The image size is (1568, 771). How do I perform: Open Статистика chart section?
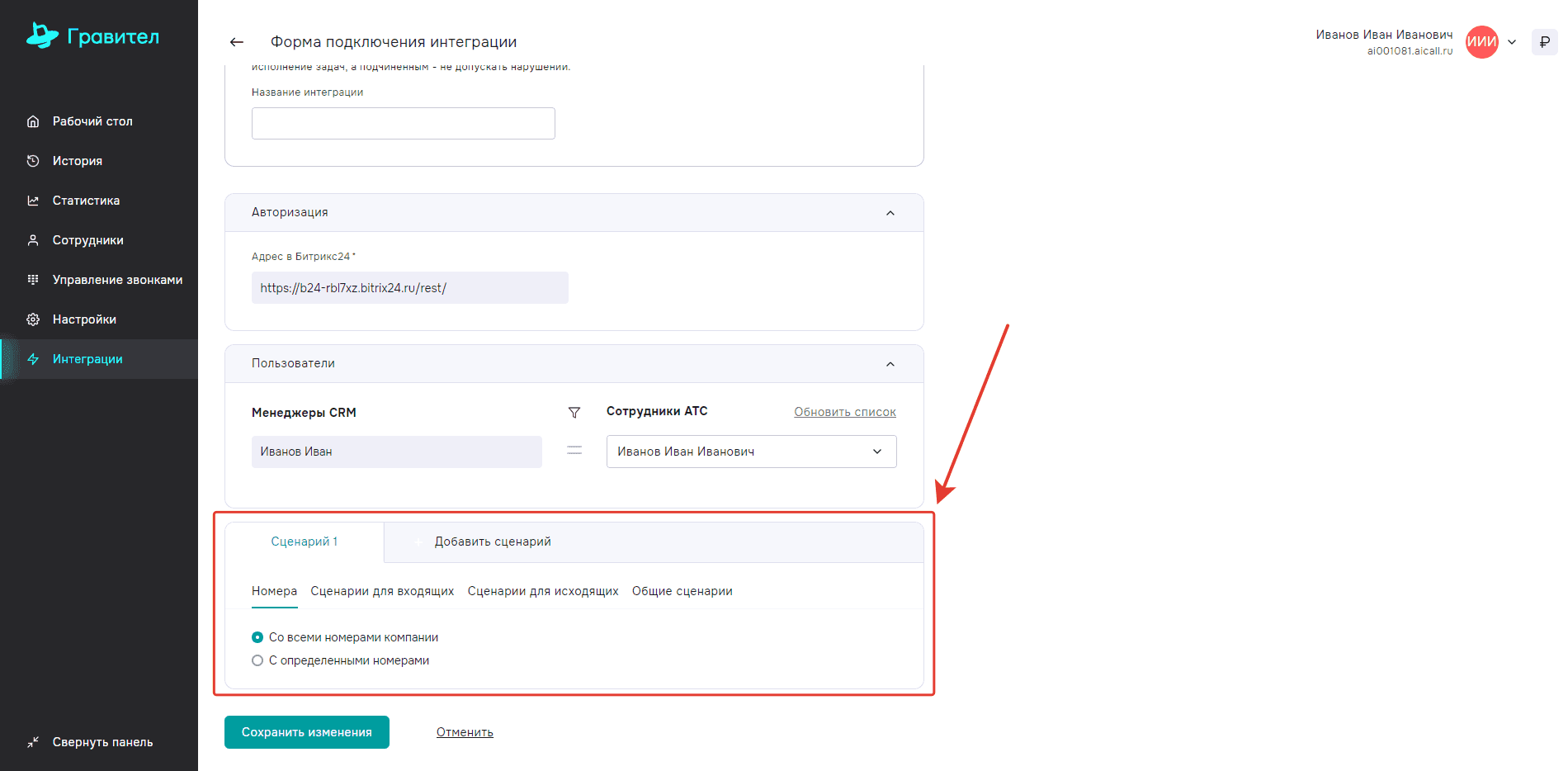(x=85, y=201)
